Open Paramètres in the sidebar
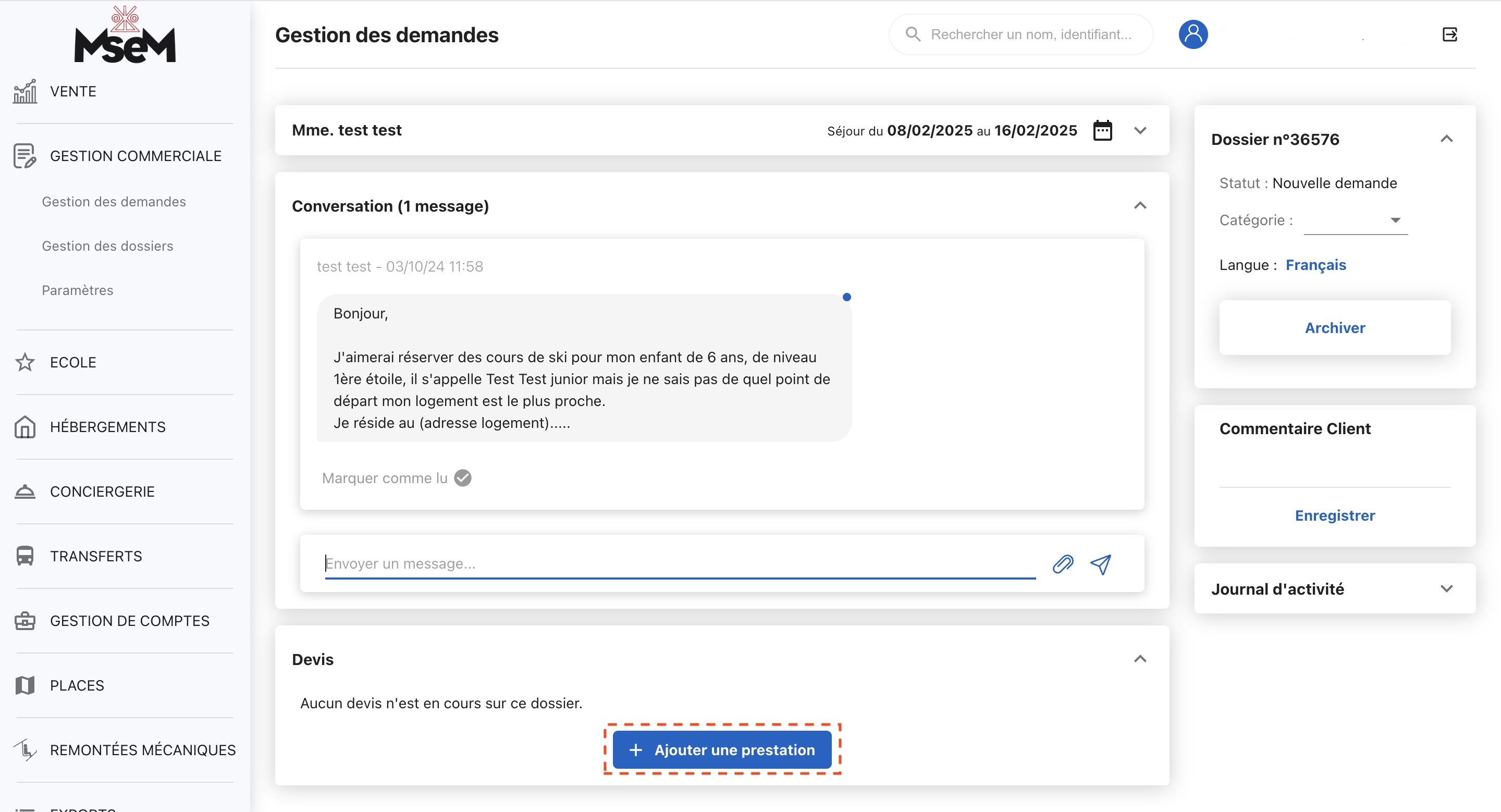This screenshot has width=1501, height=812. (x=78, y=290)
